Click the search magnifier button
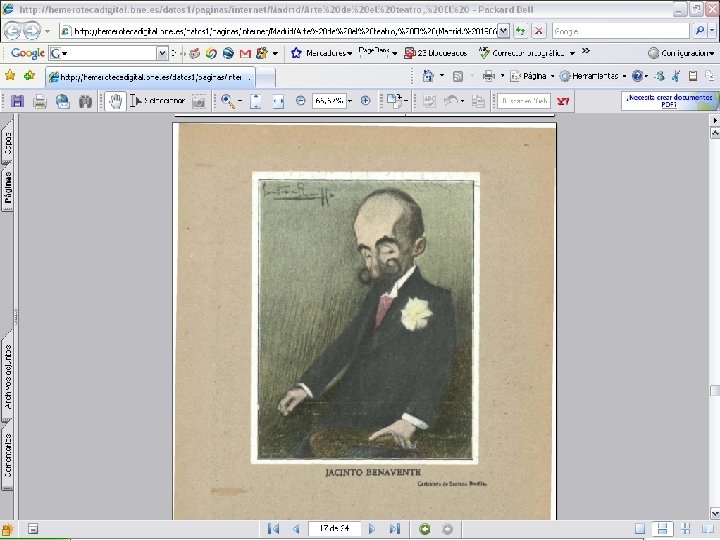The height and width of the screenshot is (540, 720). pyautogui.click(x=700, y=31)
